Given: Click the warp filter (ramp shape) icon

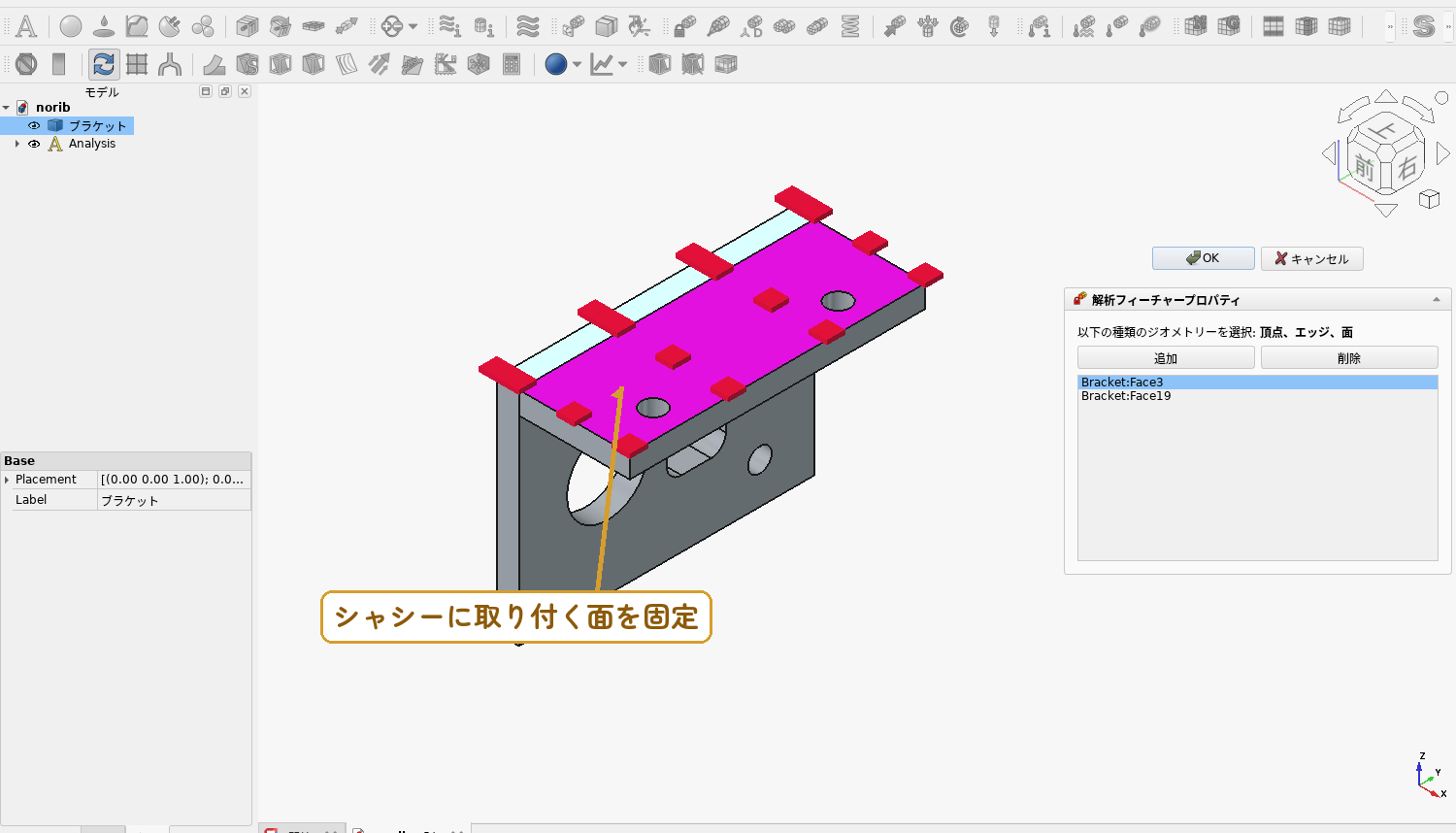Looking at the screenshot, I should coord(215,64).
